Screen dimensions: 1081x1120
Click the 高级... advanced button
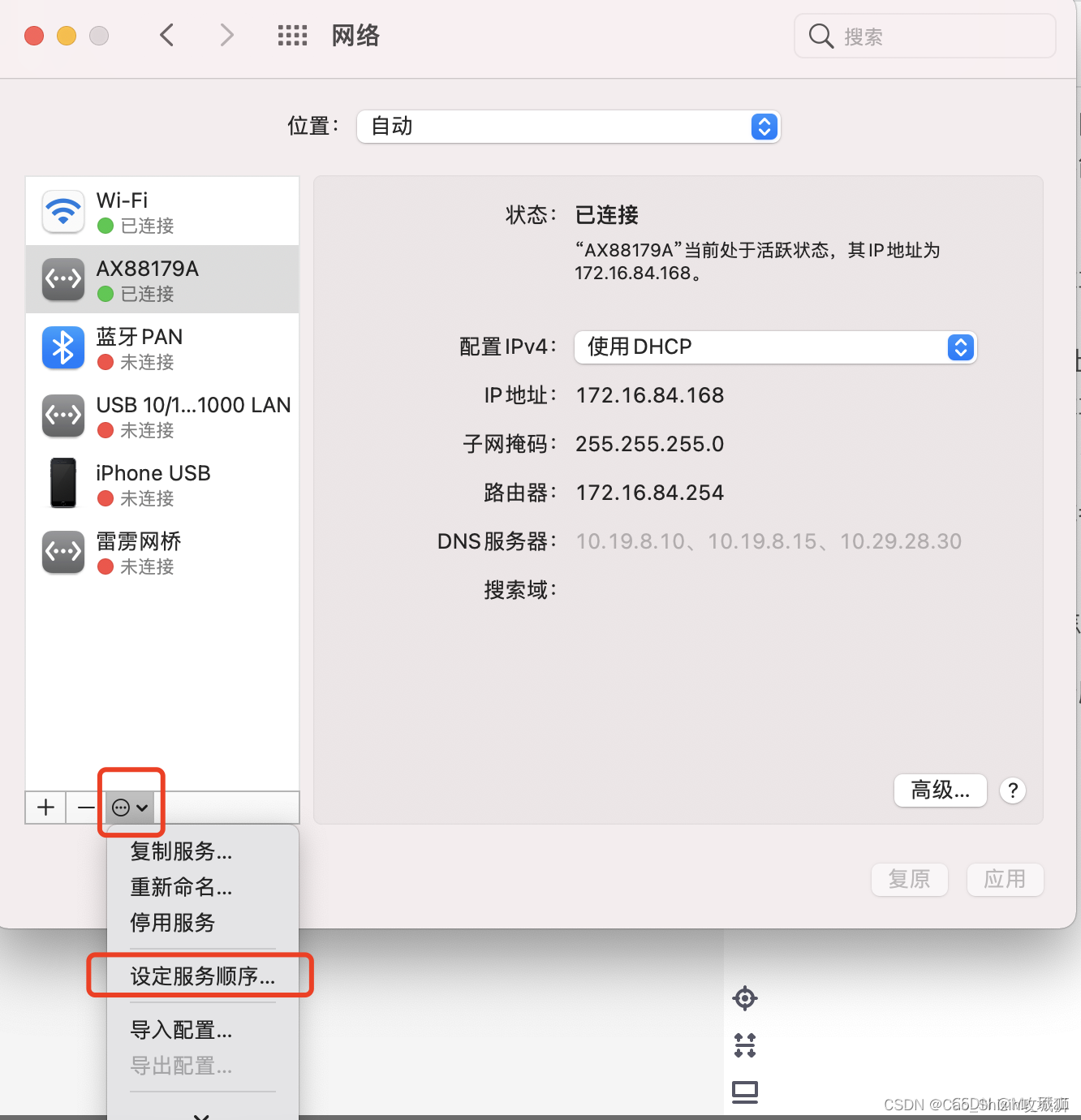click(941, 790)
